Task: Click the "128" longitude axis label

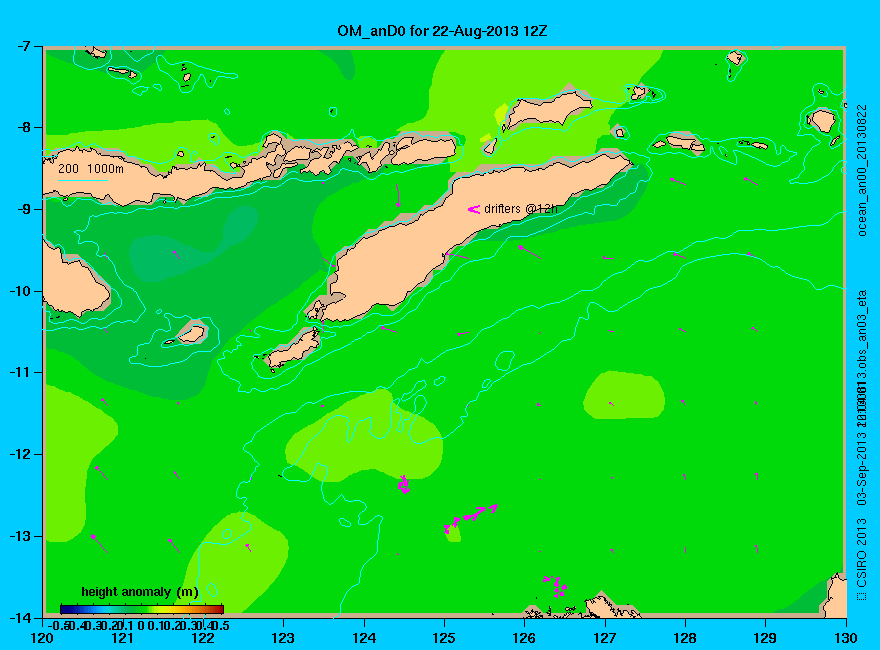Action: click(685, 638)
